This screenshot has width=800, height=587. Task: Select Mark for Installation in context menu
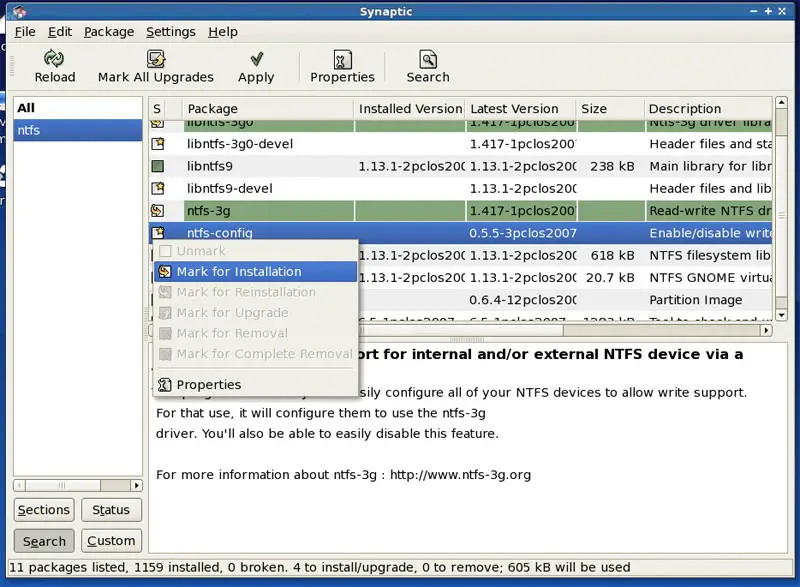238,272
